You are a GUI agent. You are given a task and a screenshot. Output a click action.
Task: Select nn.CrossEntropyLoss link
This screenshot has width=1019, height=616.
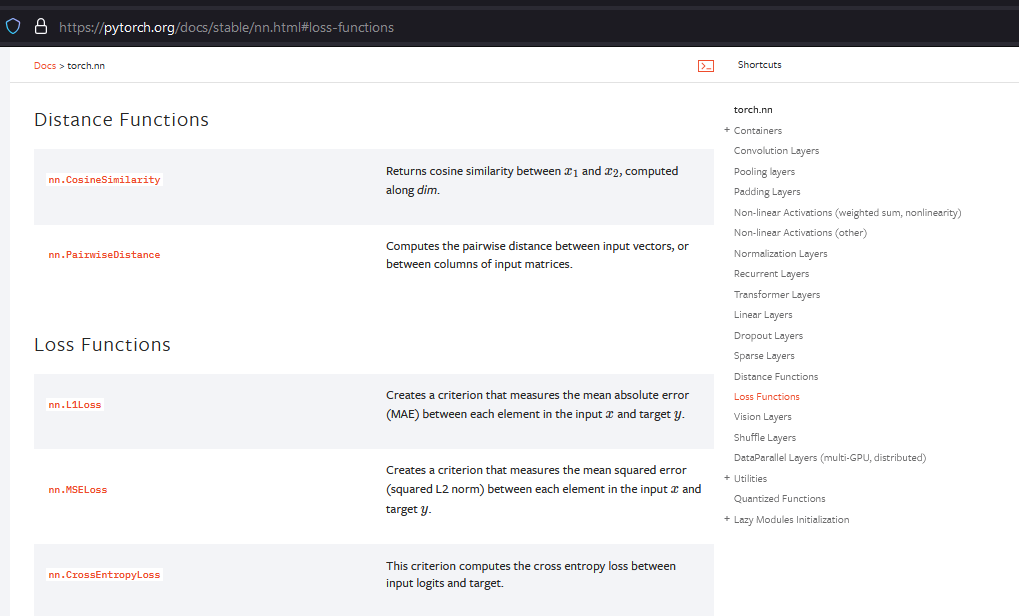coord(104,575)
